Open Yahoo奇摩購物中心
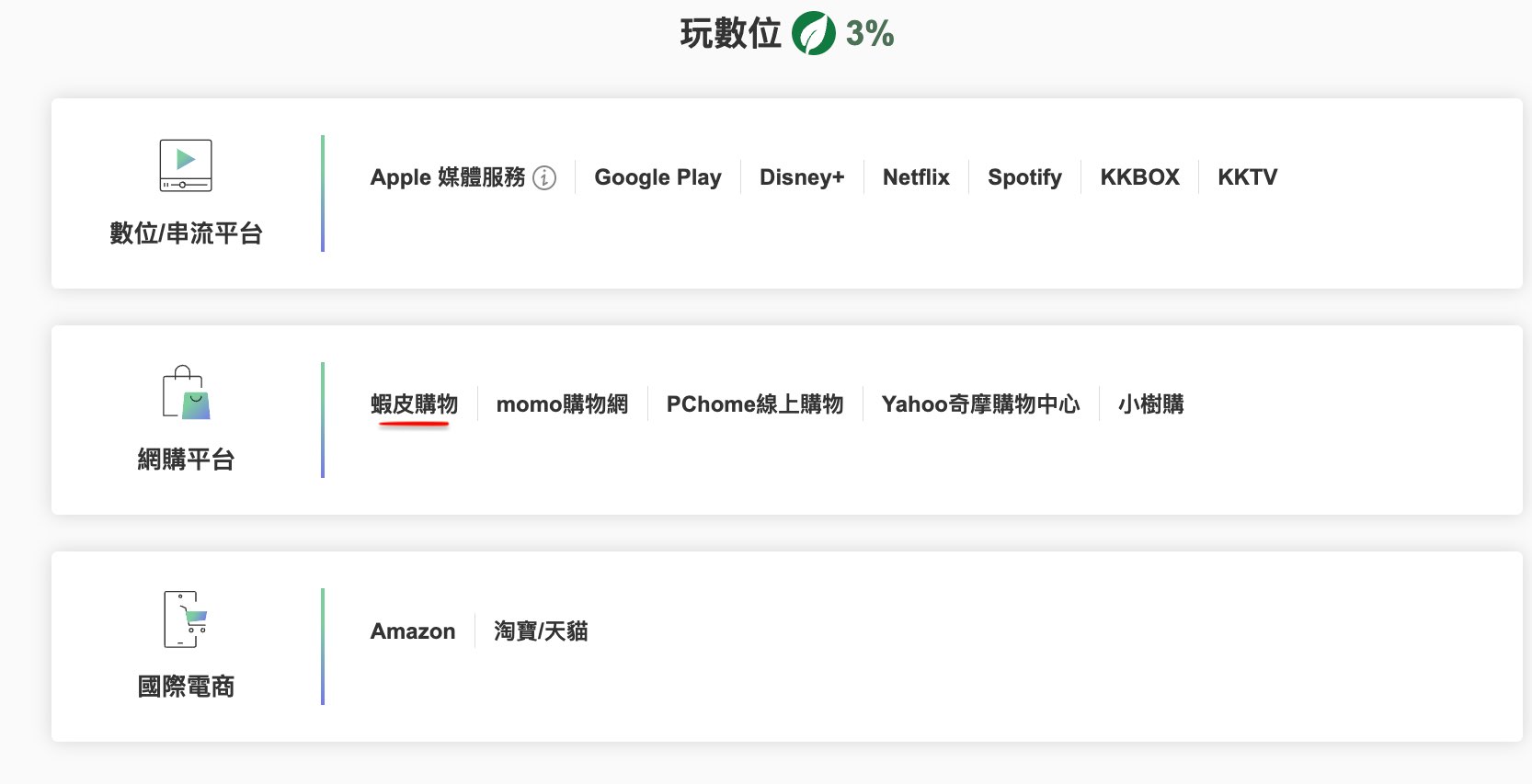The width and height of the screenshot is (1532, 784). click(980, 404)
